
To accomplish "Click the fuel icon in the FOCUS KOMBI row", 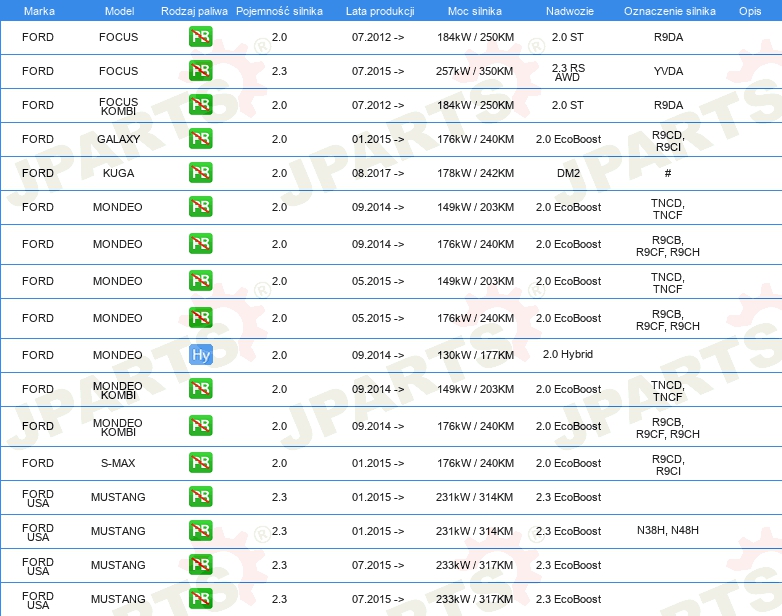I will [200, 105].
